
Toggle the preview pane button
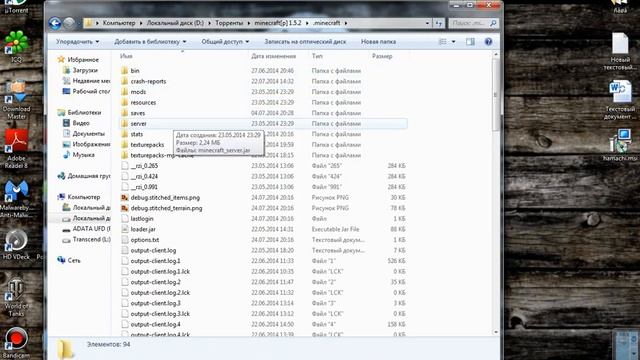(x=470, y=42)
